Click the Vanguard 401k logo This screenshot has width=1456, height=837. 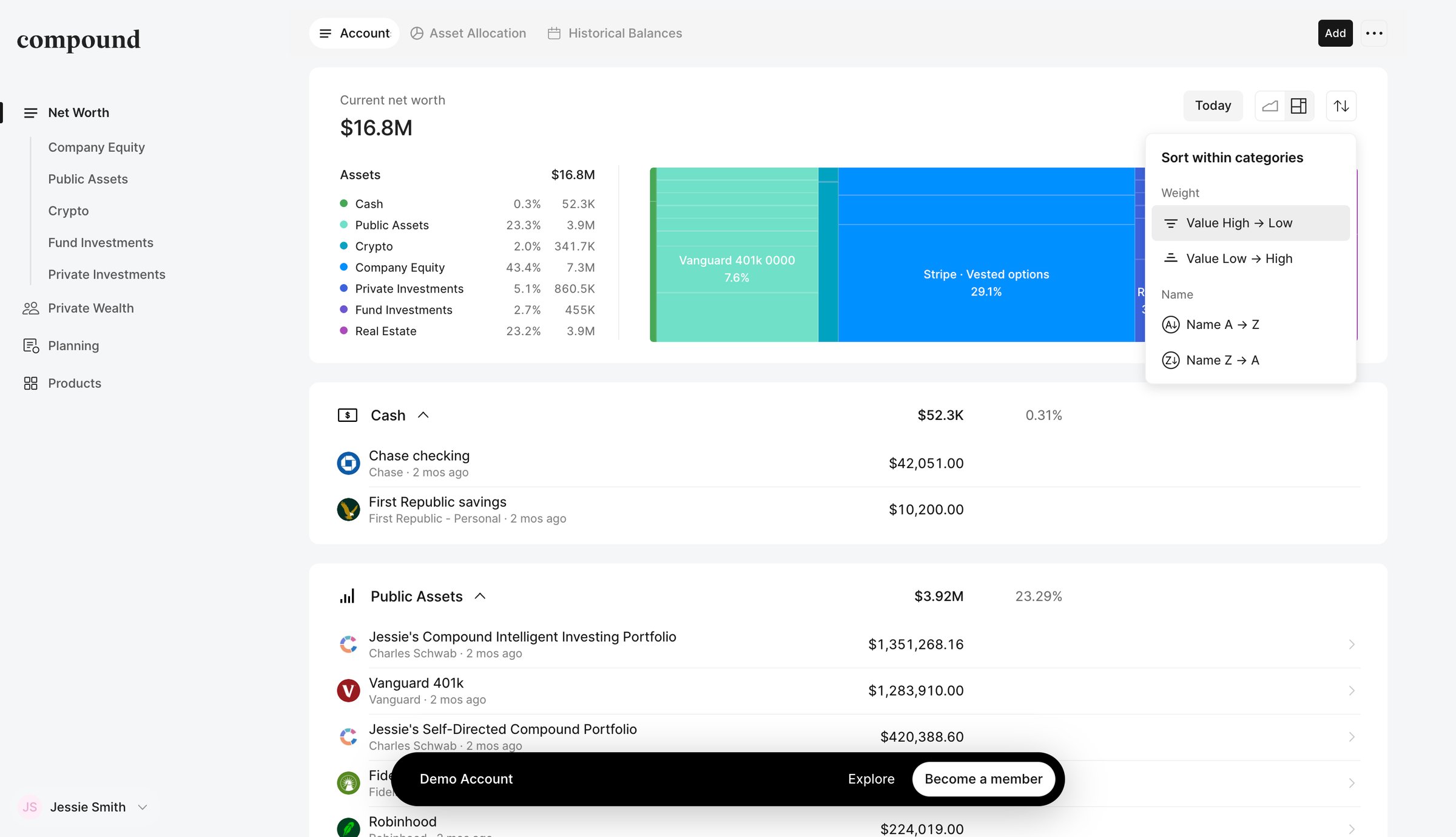(x=348, y=691)
